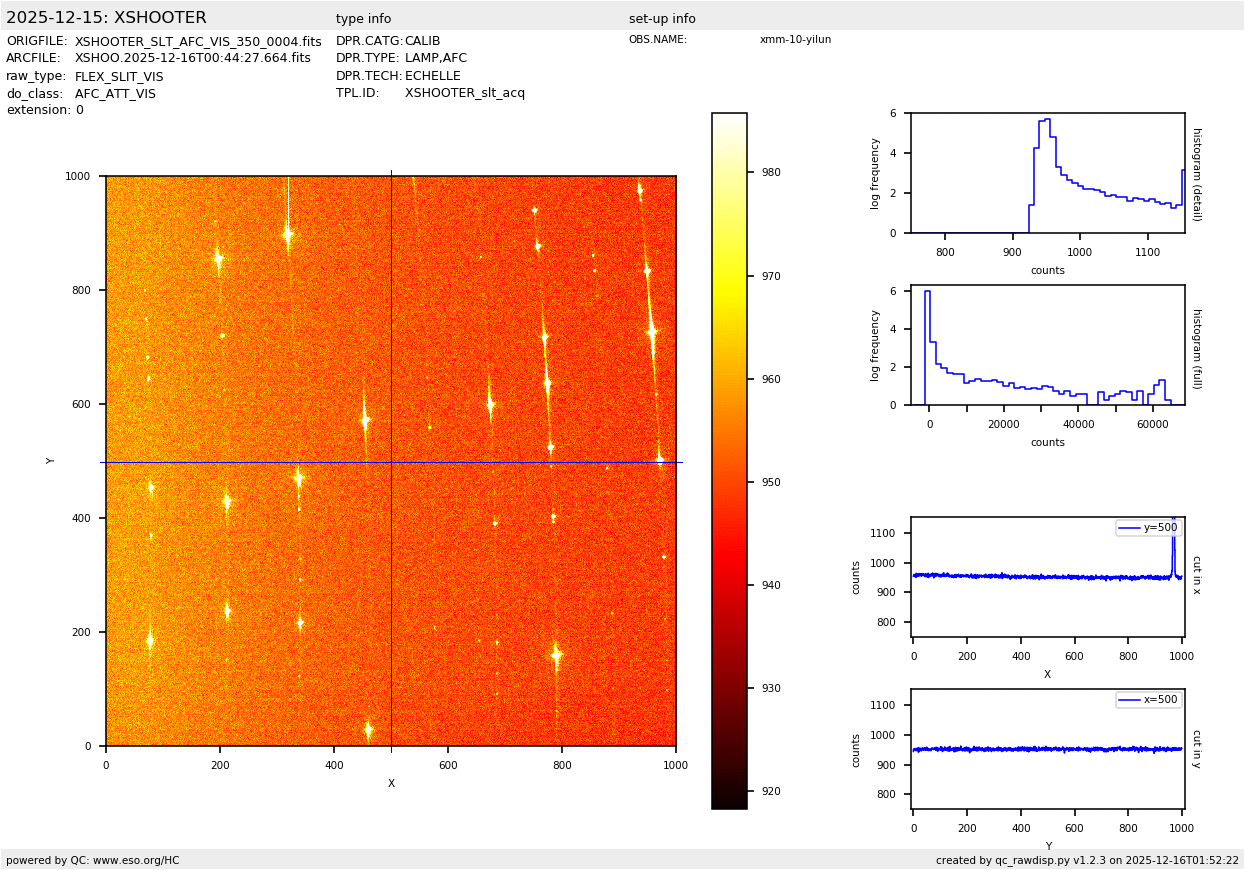Click the ARCFILE name XSHOO.2025-12-16T00:44:27.664.fits

[193, 59]
